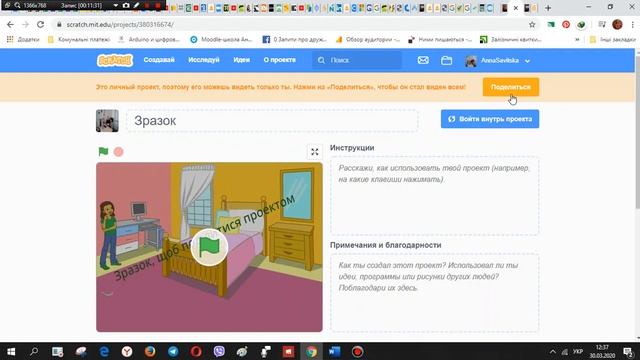640x360 pixels.
Task: Go back in browser
Action: [10, 24]
